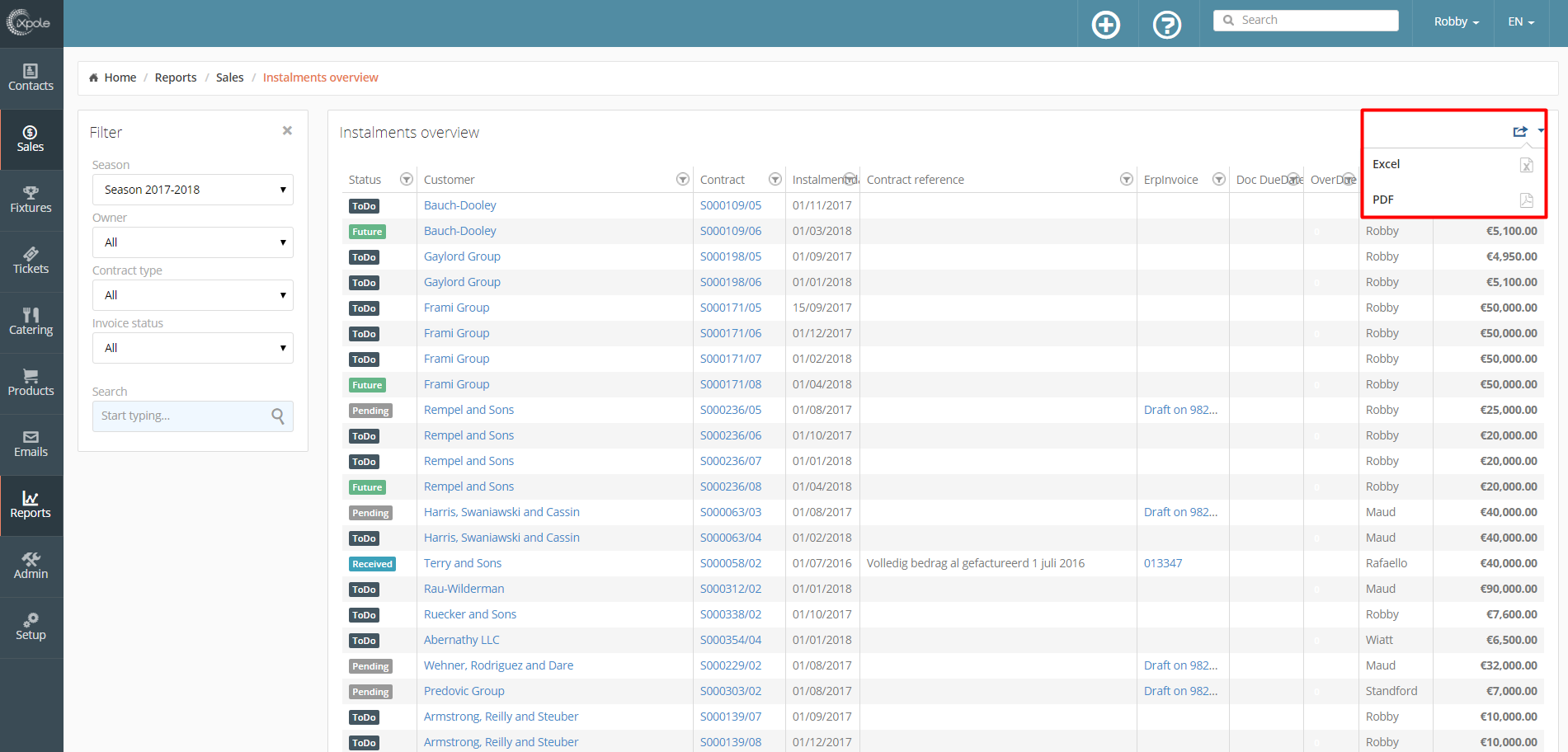Filter the OverDue column
The image size is (1568, 752).
[1349, 179]
